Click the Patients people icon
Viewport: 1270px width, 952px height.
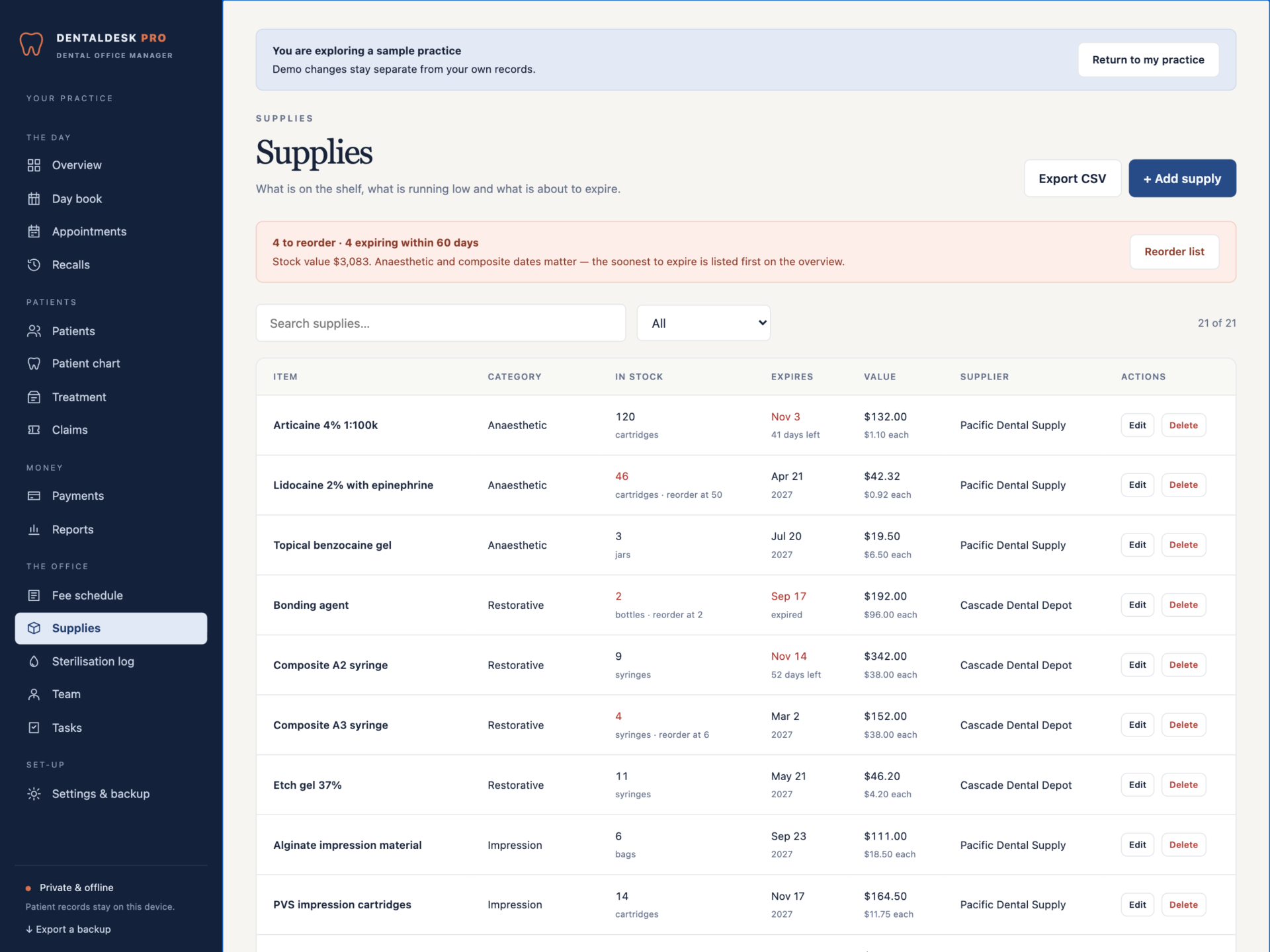[34, 331]
